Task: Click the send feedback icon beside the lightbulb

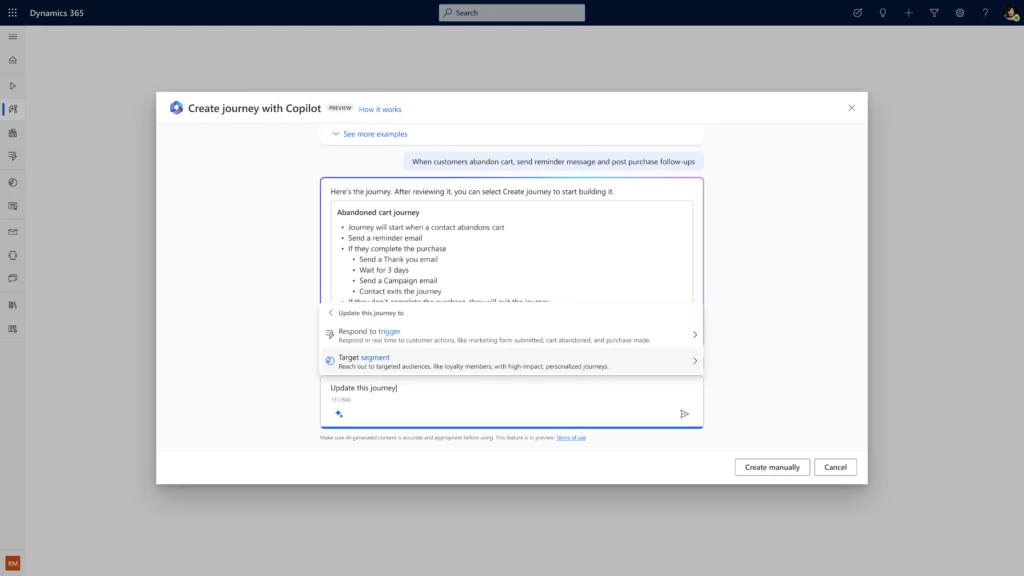Action: [x=856, y=12]
